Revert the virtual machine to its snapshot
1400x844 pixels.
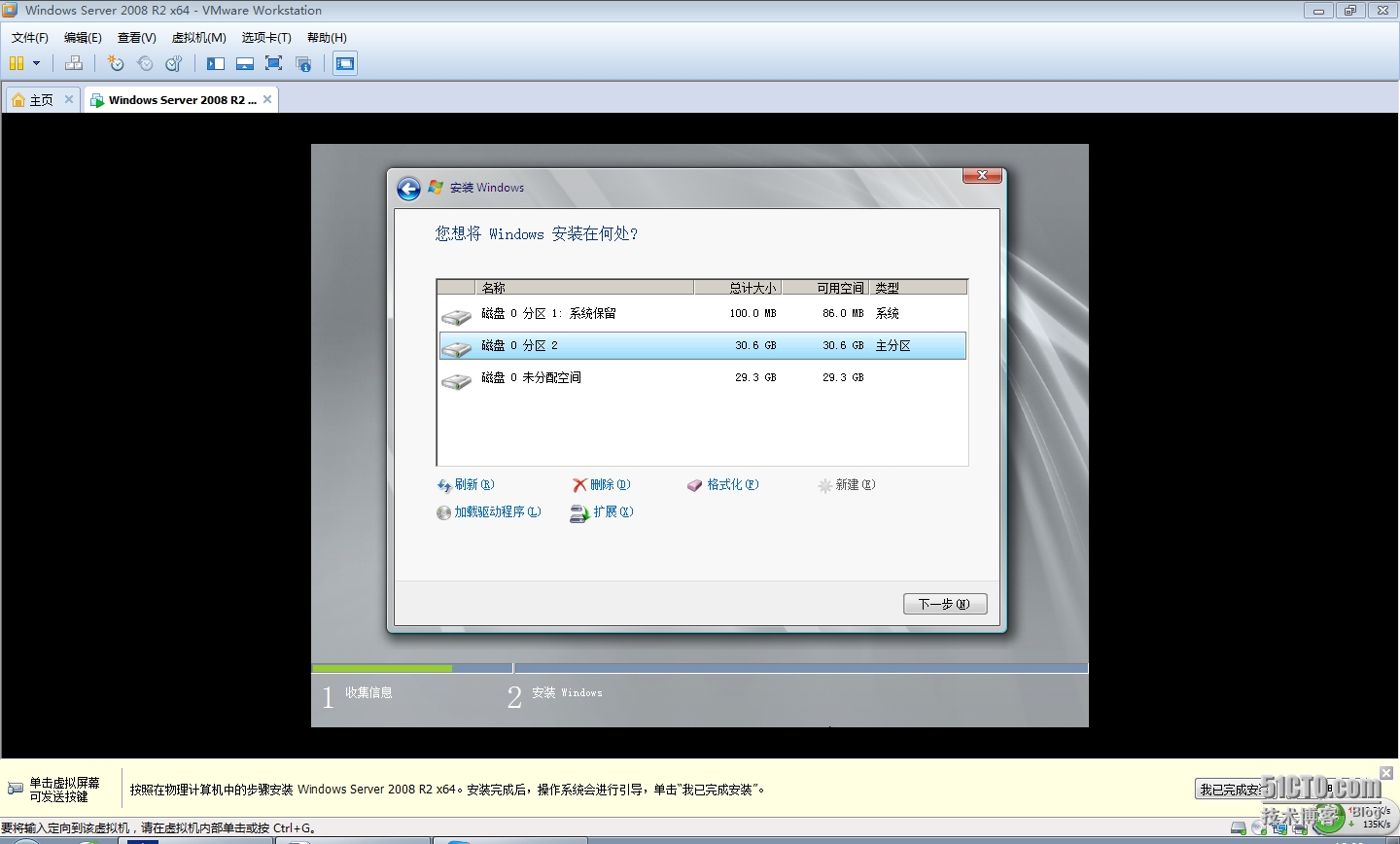tap(145, 63)
